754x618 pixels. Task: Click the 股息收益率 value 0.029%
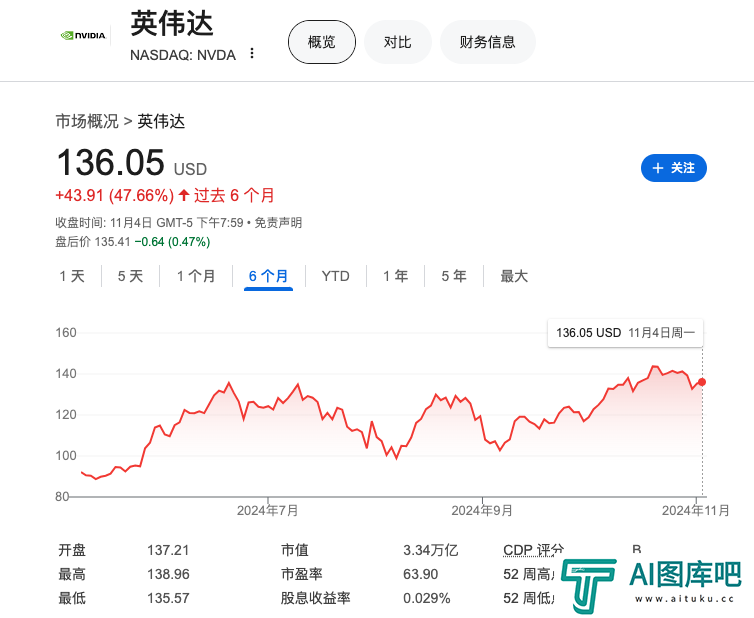pos(427,598)
